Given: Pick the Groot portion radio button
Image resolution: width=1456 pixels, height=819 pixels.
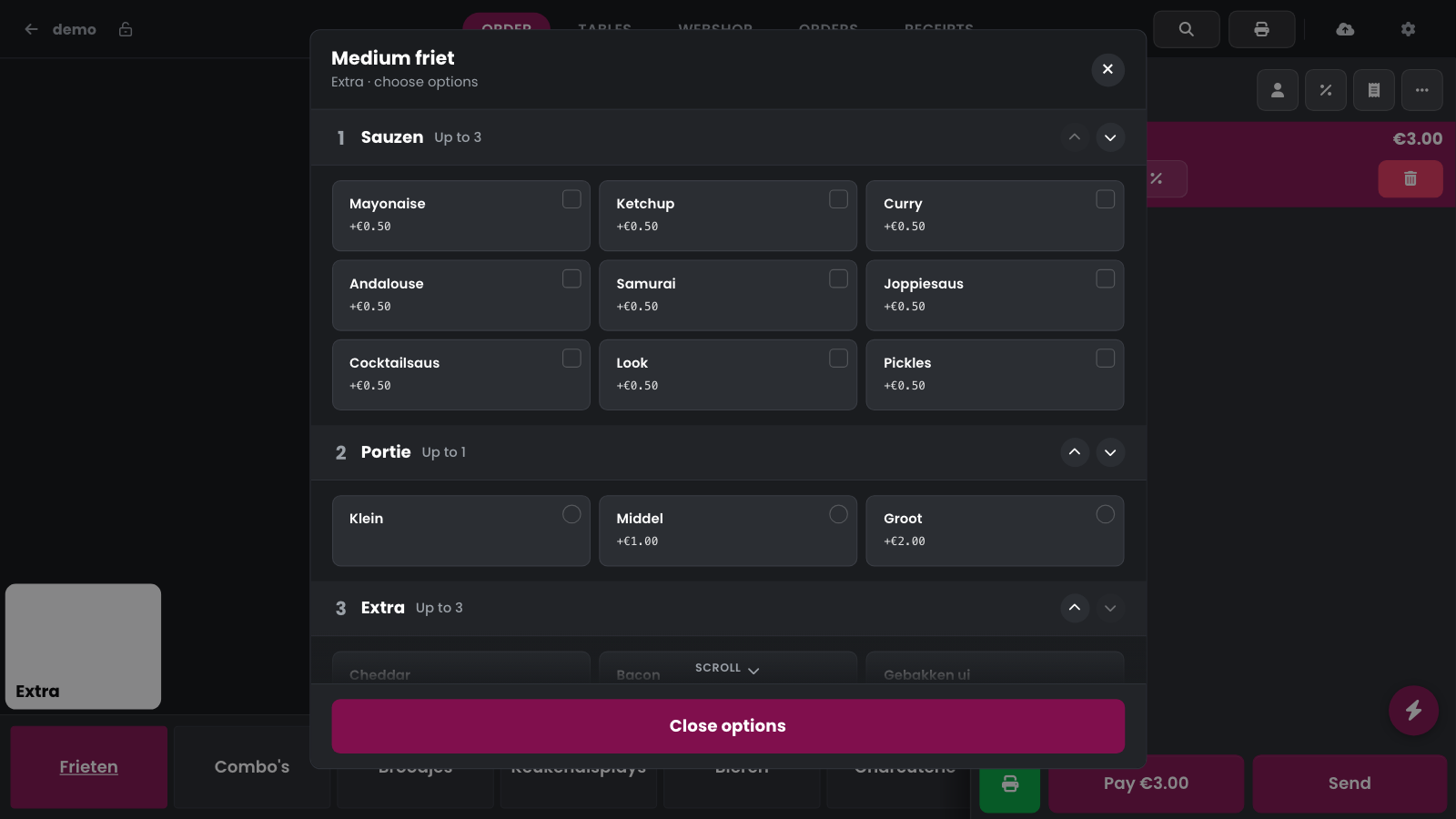Looking at the screenshot, I should click(x=1106, y=514).
